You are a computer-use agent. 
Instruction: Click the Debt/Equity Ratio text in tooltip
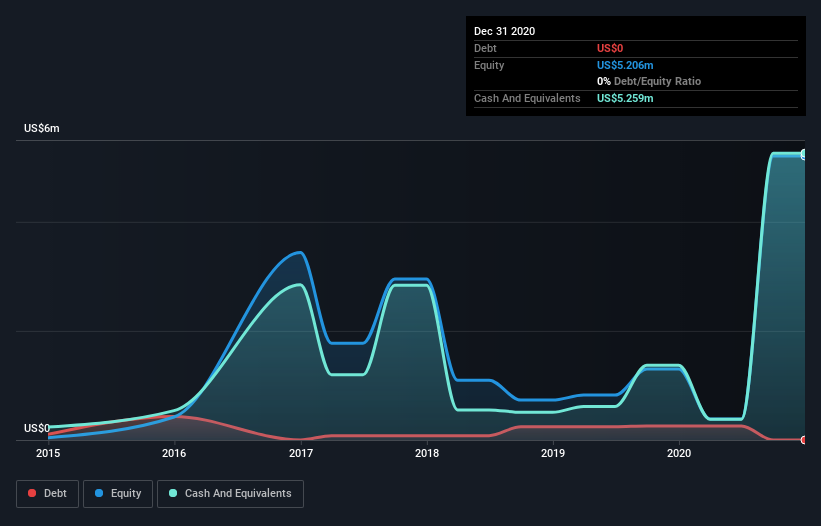[x=657, y=82]
